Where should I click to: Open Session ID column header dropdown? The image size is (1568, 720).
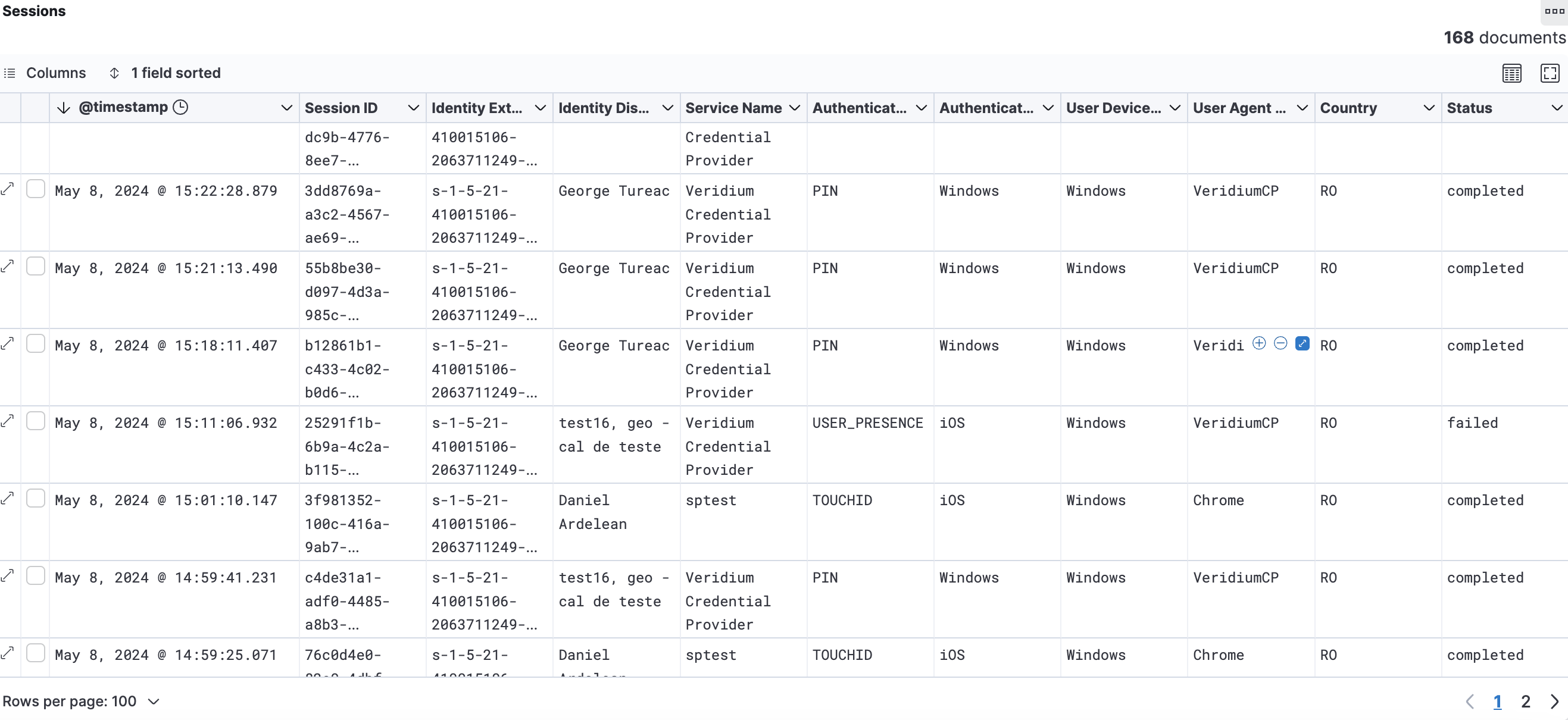[x=413, y=108]
